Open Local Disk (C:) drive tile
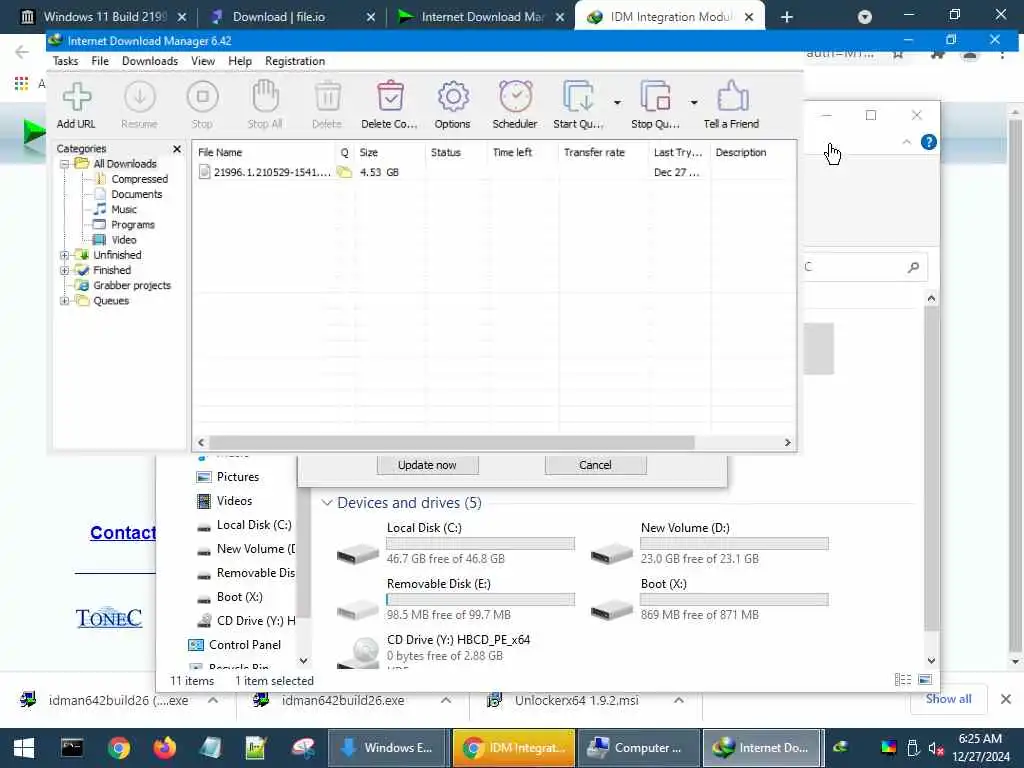Viewport: 1024px width, 768px height. tap(456, 543)
